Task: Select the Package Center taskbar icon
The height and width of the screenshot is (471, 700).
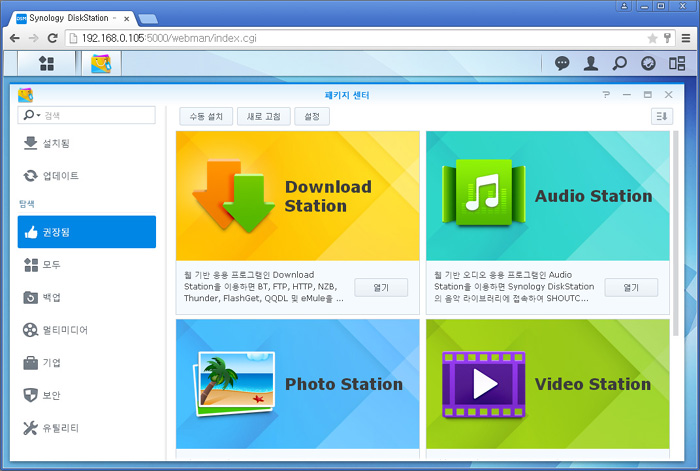Action: coord(101,63)
